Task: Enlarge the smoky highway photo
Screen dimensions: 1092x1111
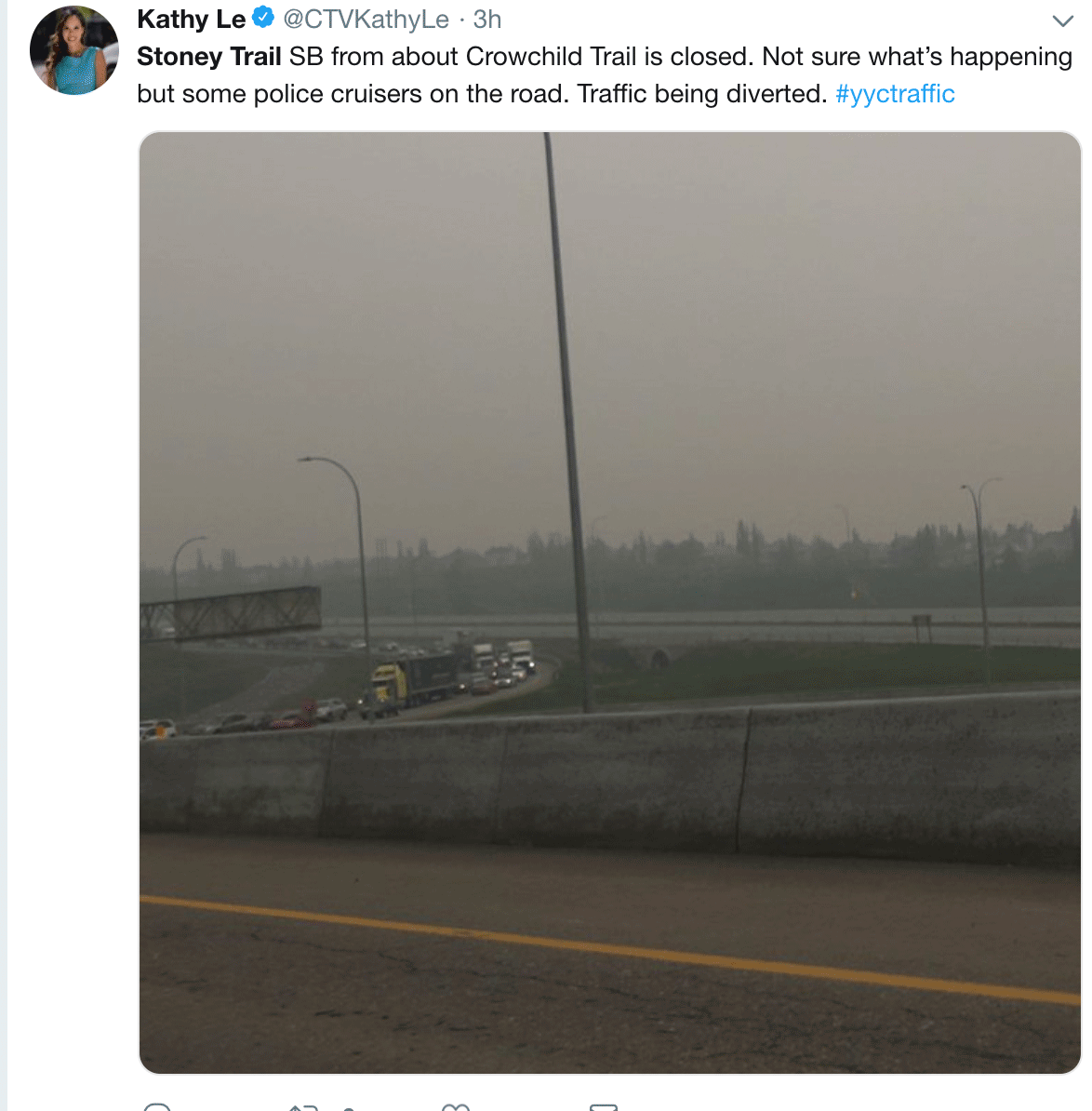Action: 610,602
